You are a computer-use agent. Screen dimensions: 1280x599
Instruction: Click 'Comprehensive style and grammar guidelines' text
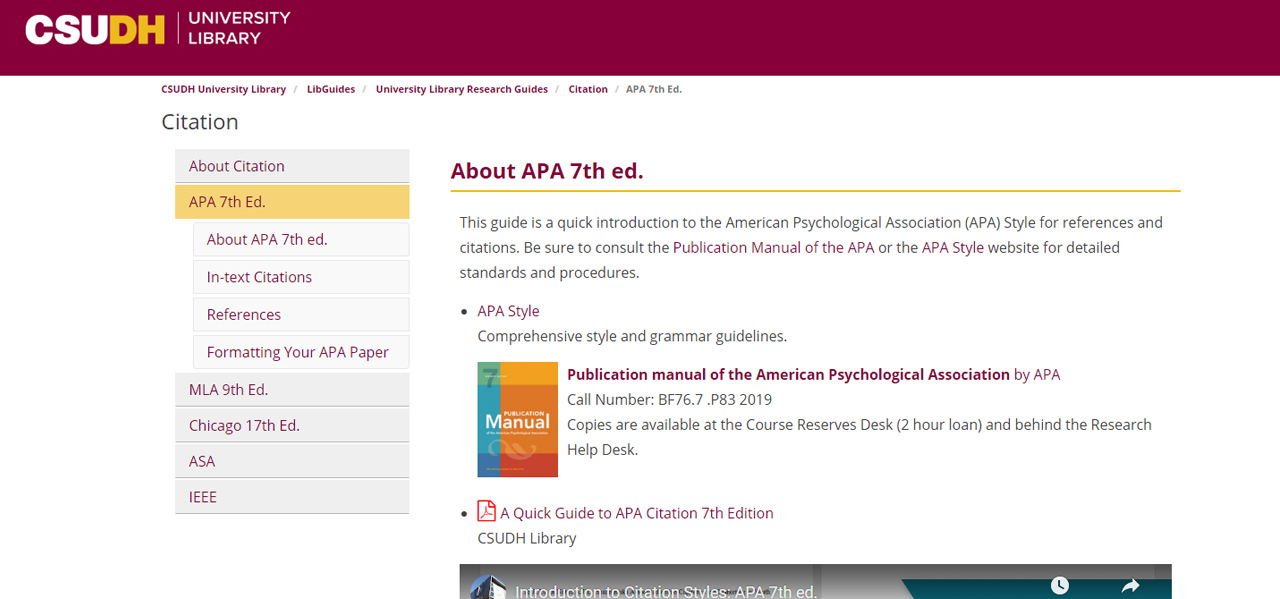(632, 336)
